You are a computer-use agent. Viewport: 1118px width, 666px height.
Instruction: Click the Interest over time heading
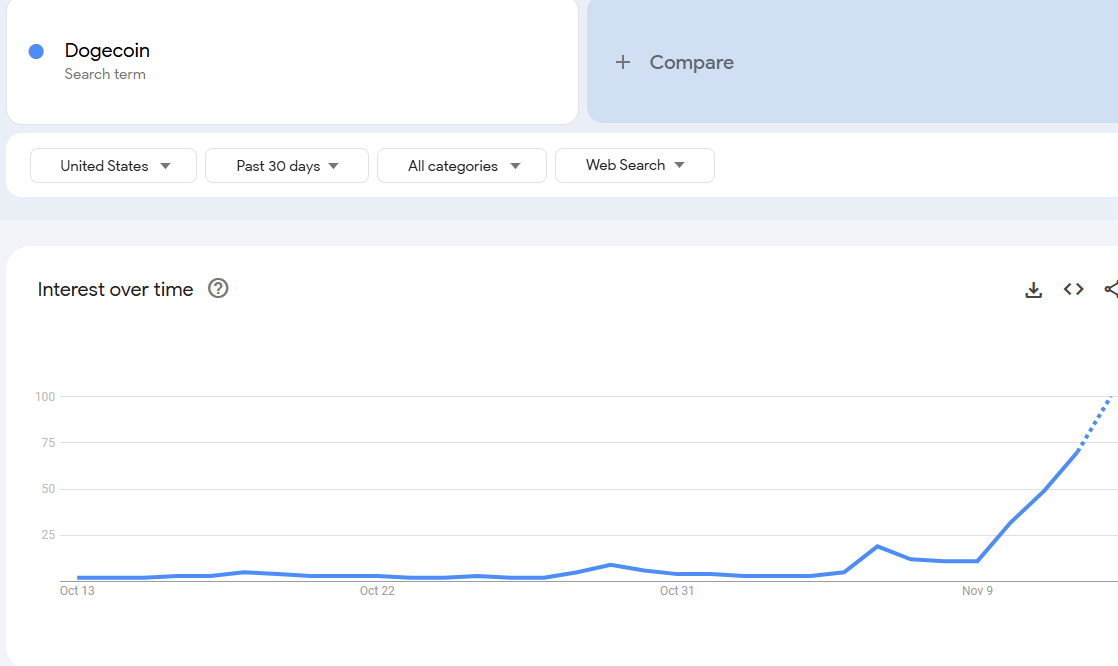(x=116, y=290)
